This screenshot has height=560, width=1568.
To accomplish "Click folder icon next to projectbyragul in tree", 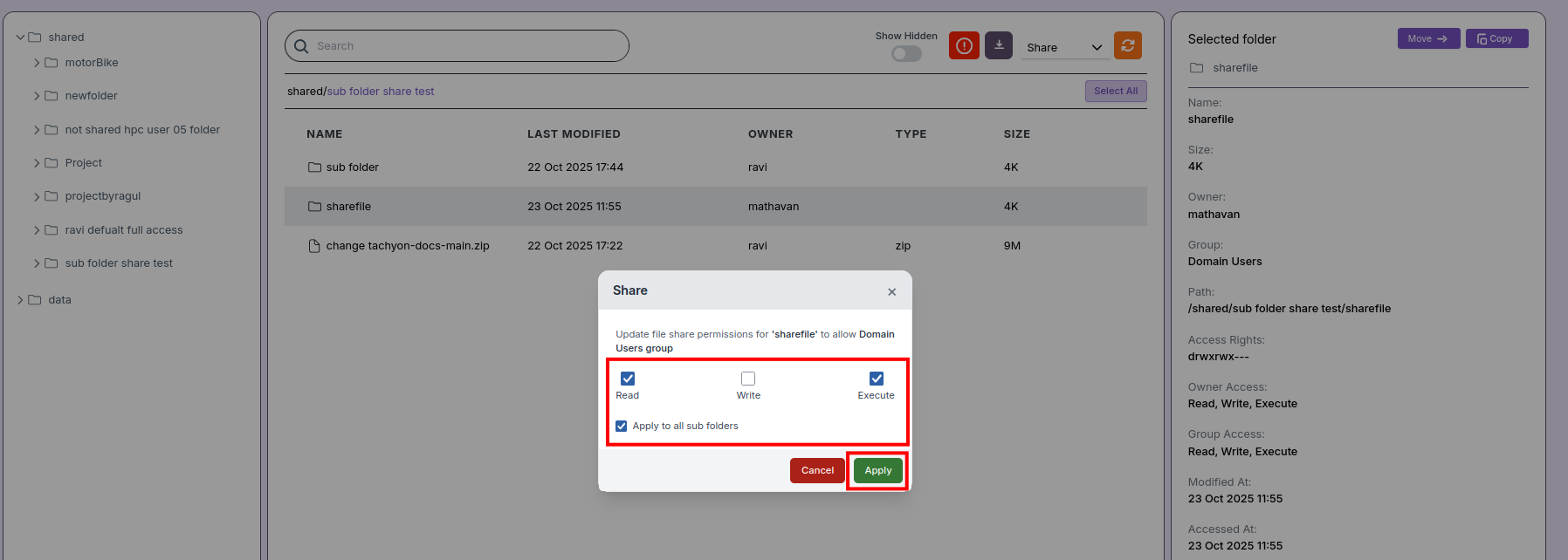I will (x=52, y=196).
